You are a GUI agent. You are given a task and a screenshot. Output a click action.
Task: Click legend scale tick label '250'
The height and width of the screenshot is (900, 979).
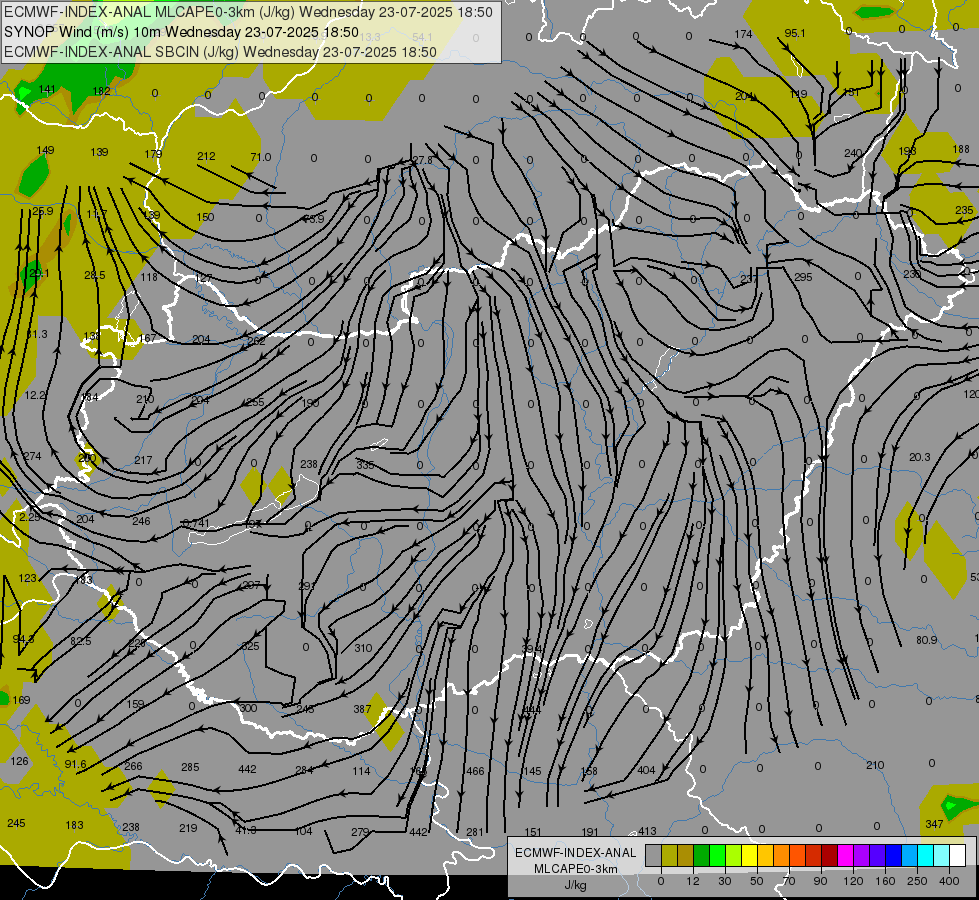coord(917,881)
